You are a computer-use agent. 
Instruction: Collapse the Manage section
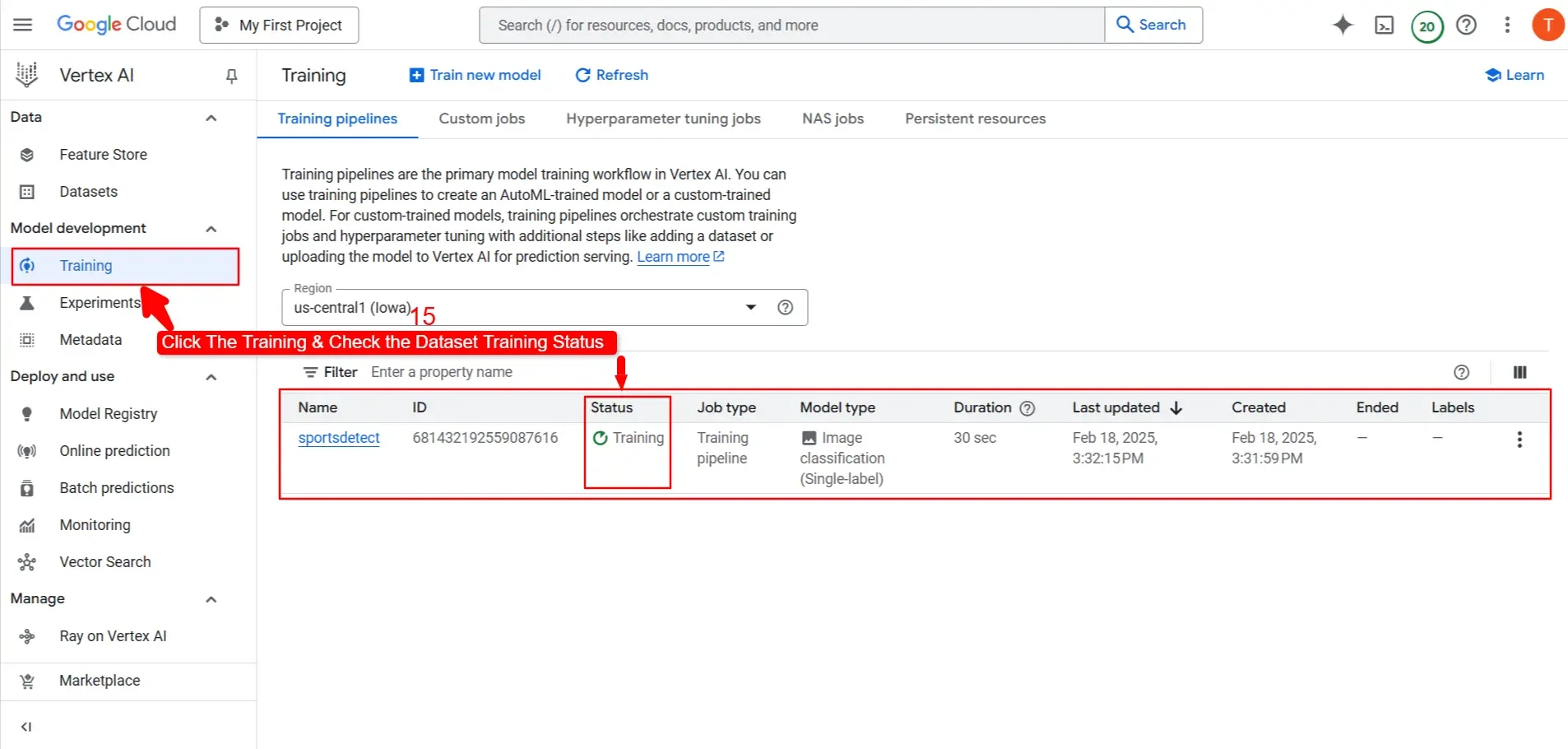click(211, 599)
